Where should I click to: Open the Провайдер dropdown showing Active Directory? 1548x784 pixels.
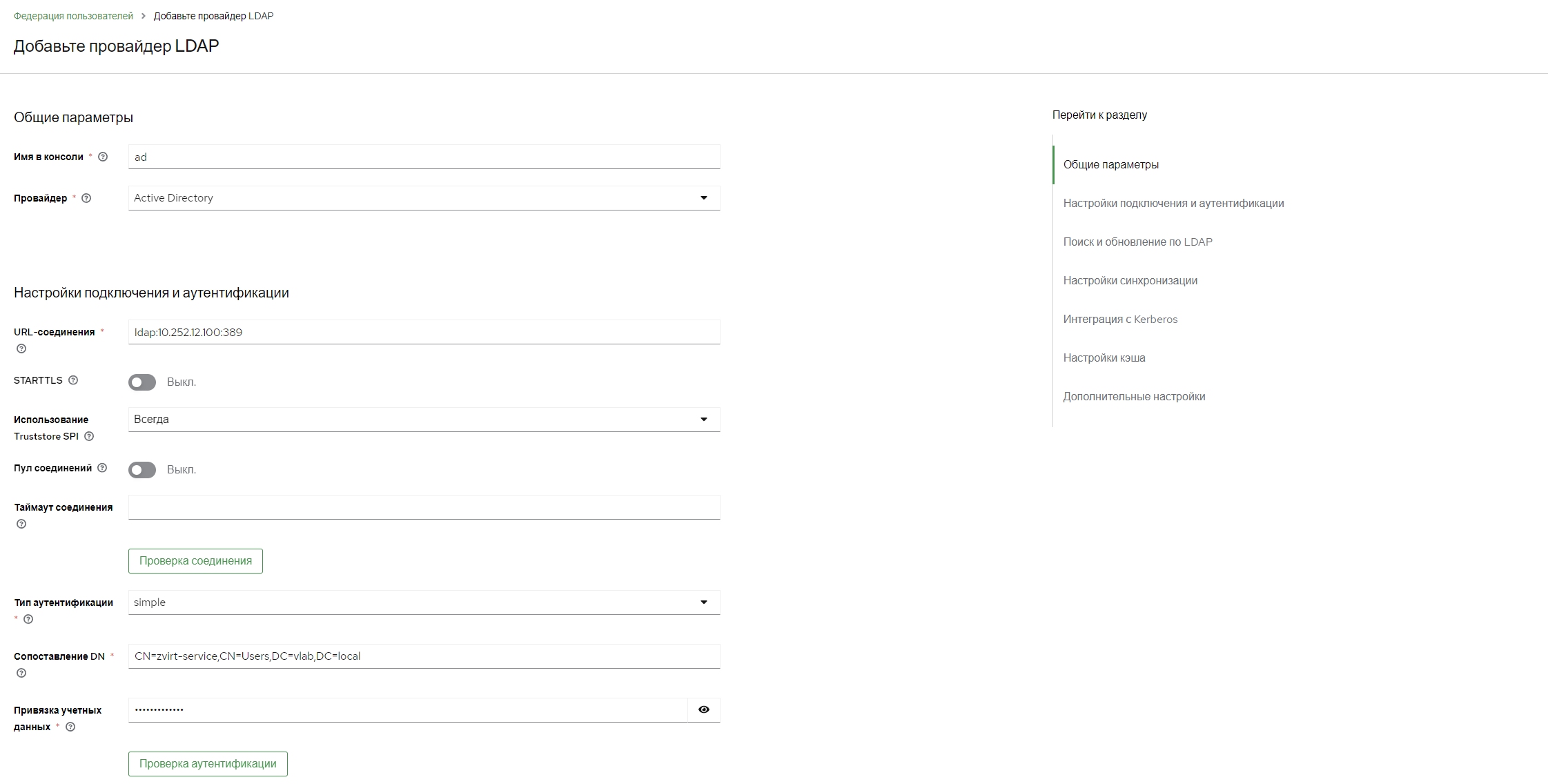coord(424,198)
